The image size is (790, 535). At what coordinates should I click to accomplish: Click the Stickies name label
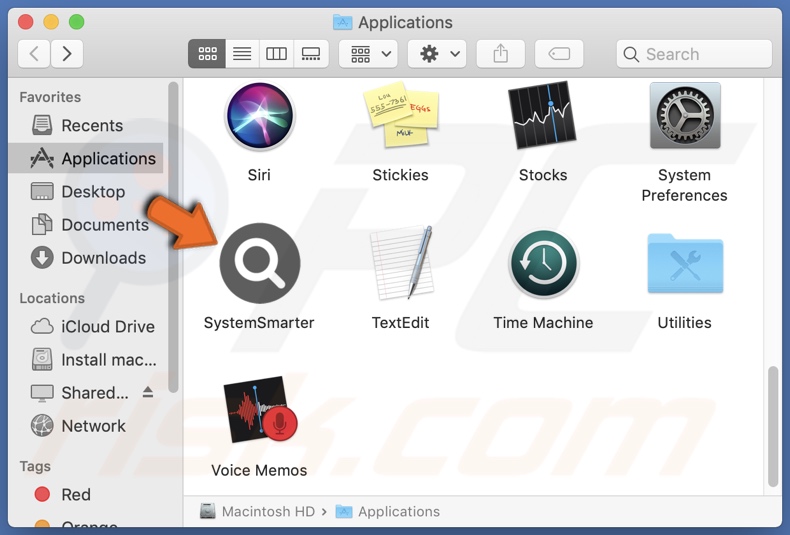[x=401, y=175]
